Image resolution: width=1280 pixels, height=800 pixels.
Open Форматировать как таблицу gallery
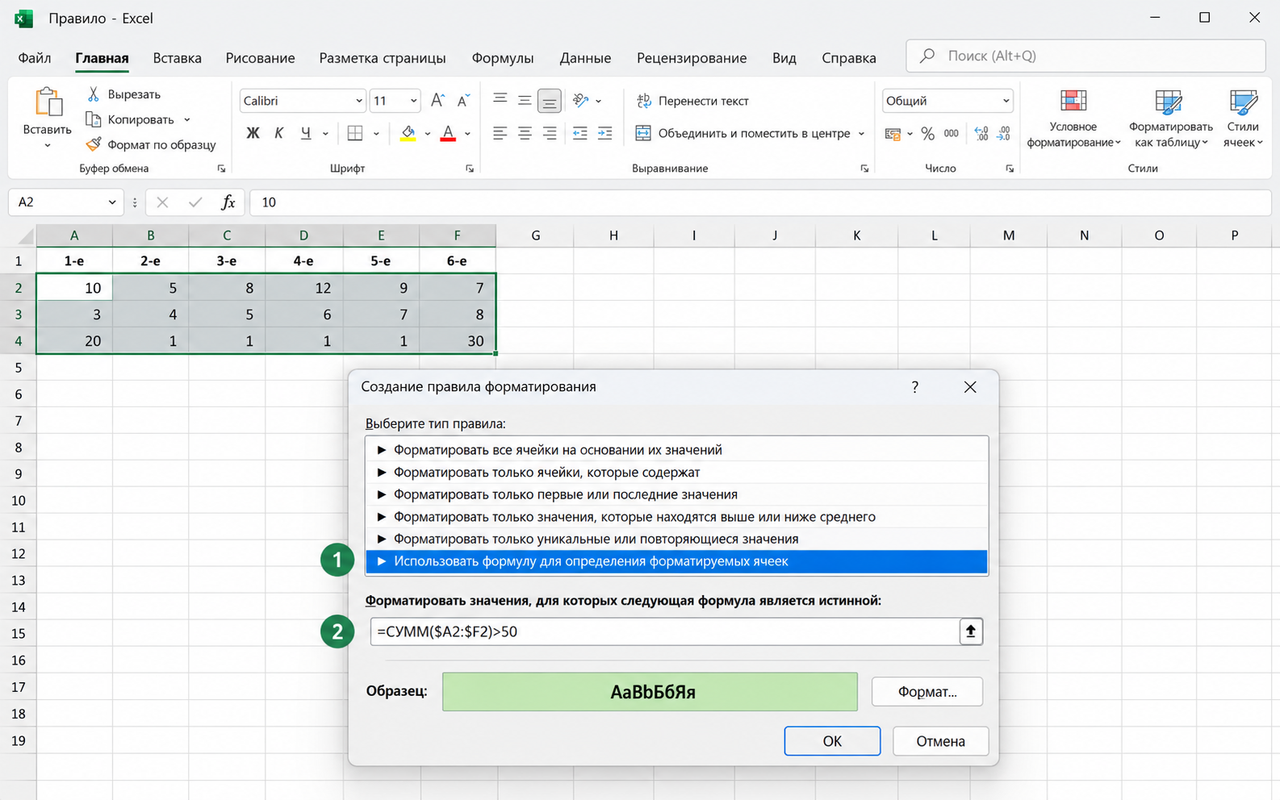1171,119
